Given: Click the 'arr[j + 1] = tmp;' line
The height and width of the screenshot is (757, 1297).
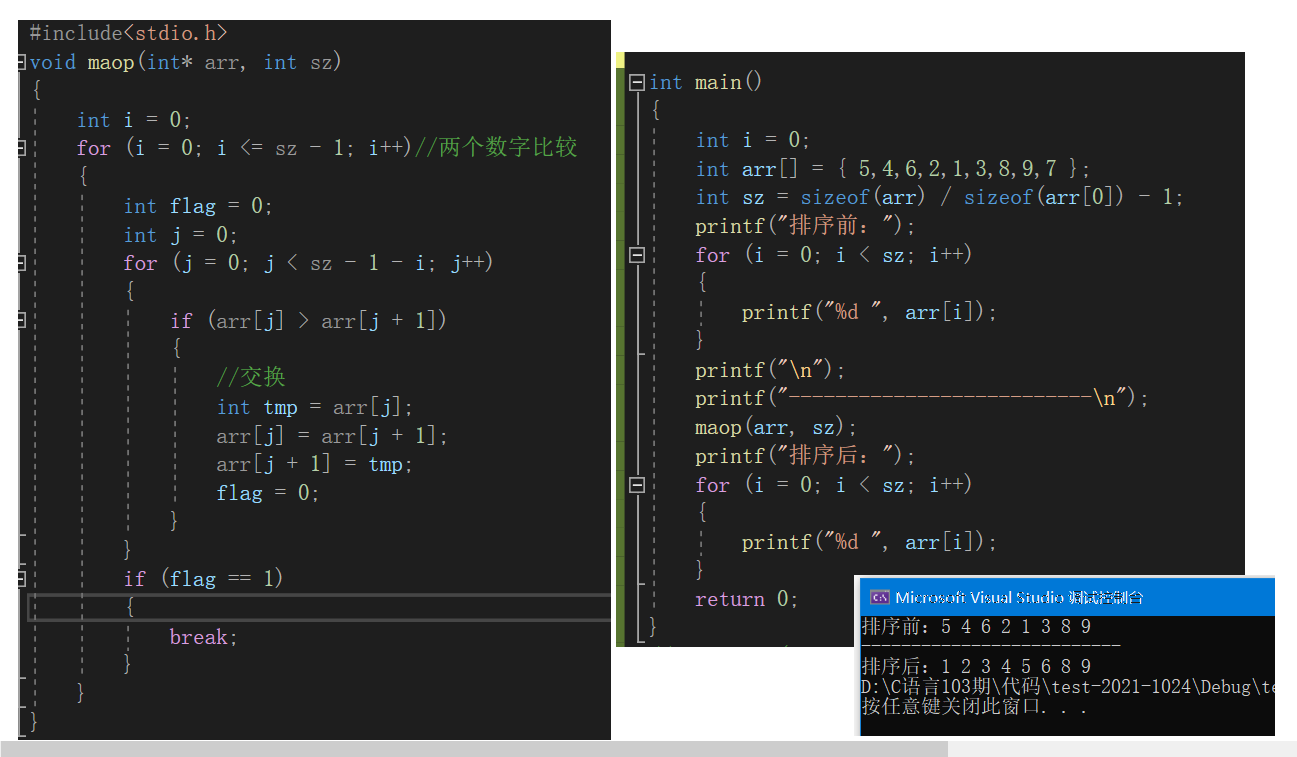Looking at the screenshot, I should (x=315, y=464).
